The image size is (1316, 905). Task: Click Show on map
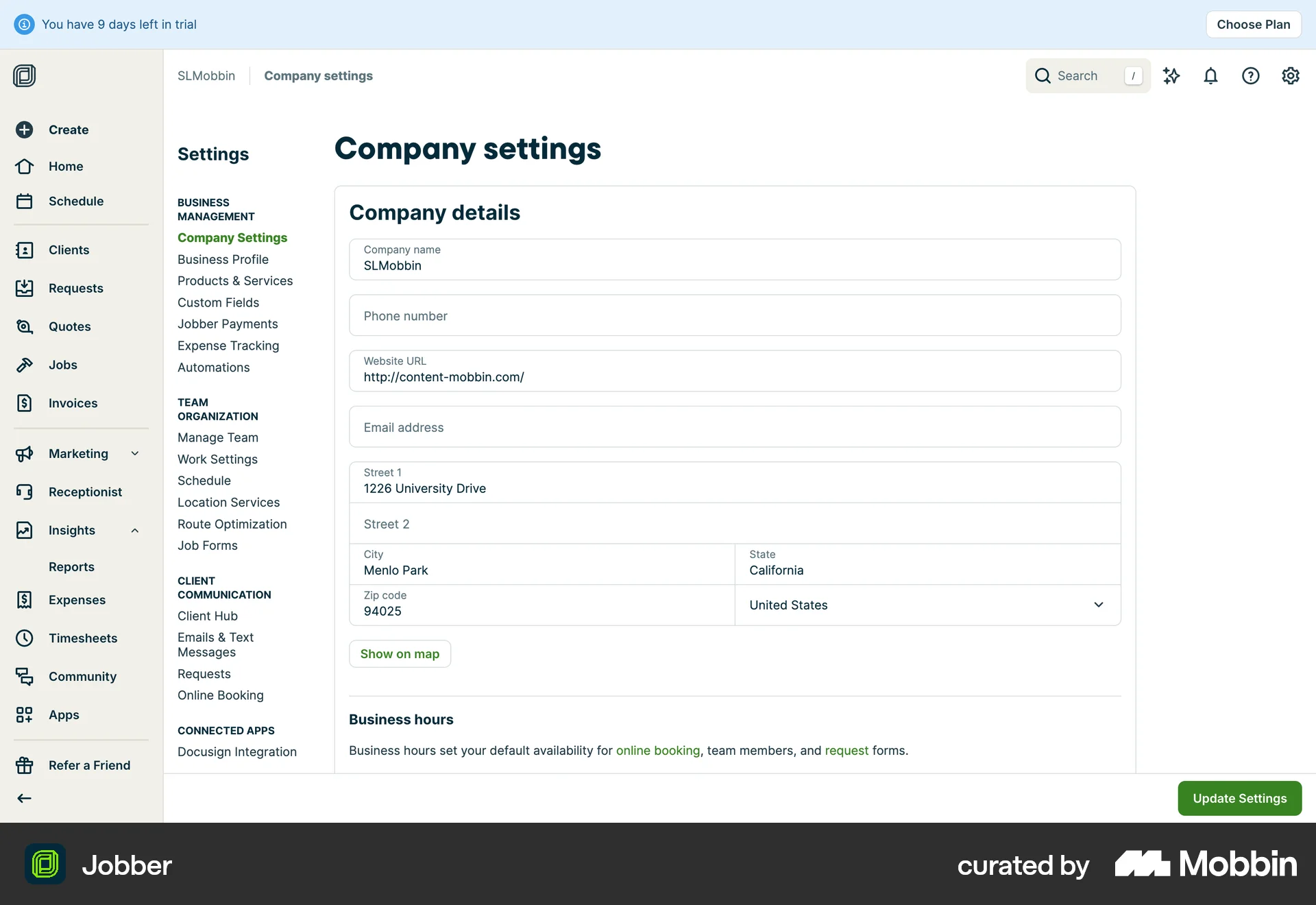[x=400, y=653]
